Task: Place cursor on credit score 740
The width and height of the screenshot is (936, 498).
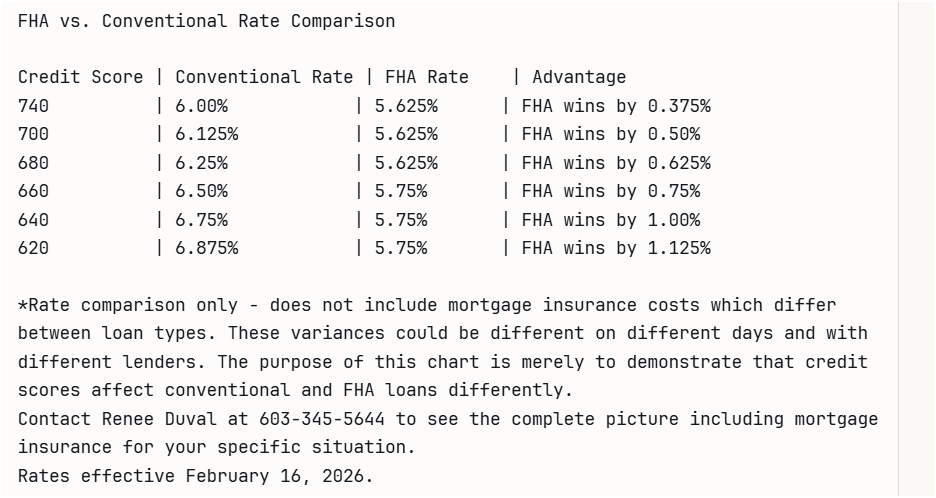Action: point(33,106)
